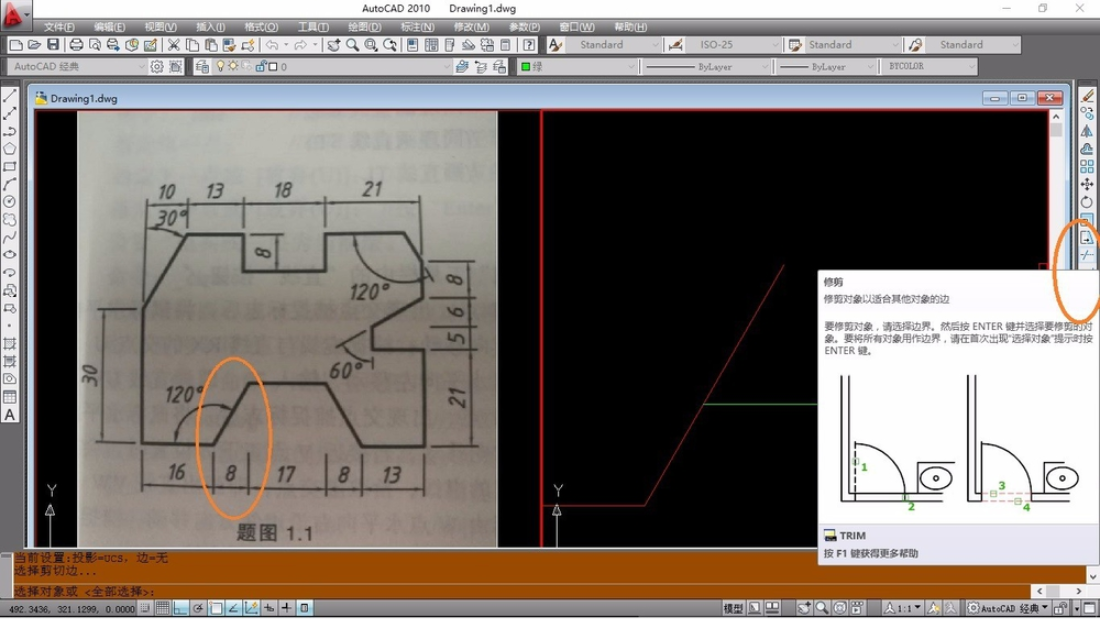Select the Multiline Text tool
The width and height of the screenshot is (1100, 619).
click(10, 415)
